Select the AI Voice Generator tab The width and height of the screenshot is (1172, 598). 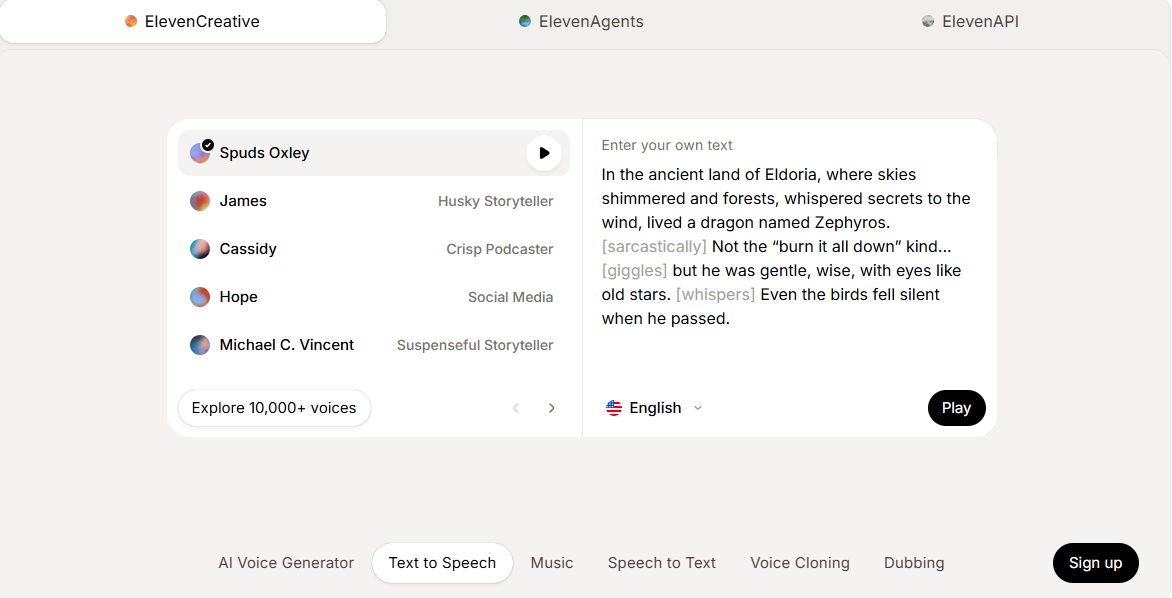click(x=286, y=563)
